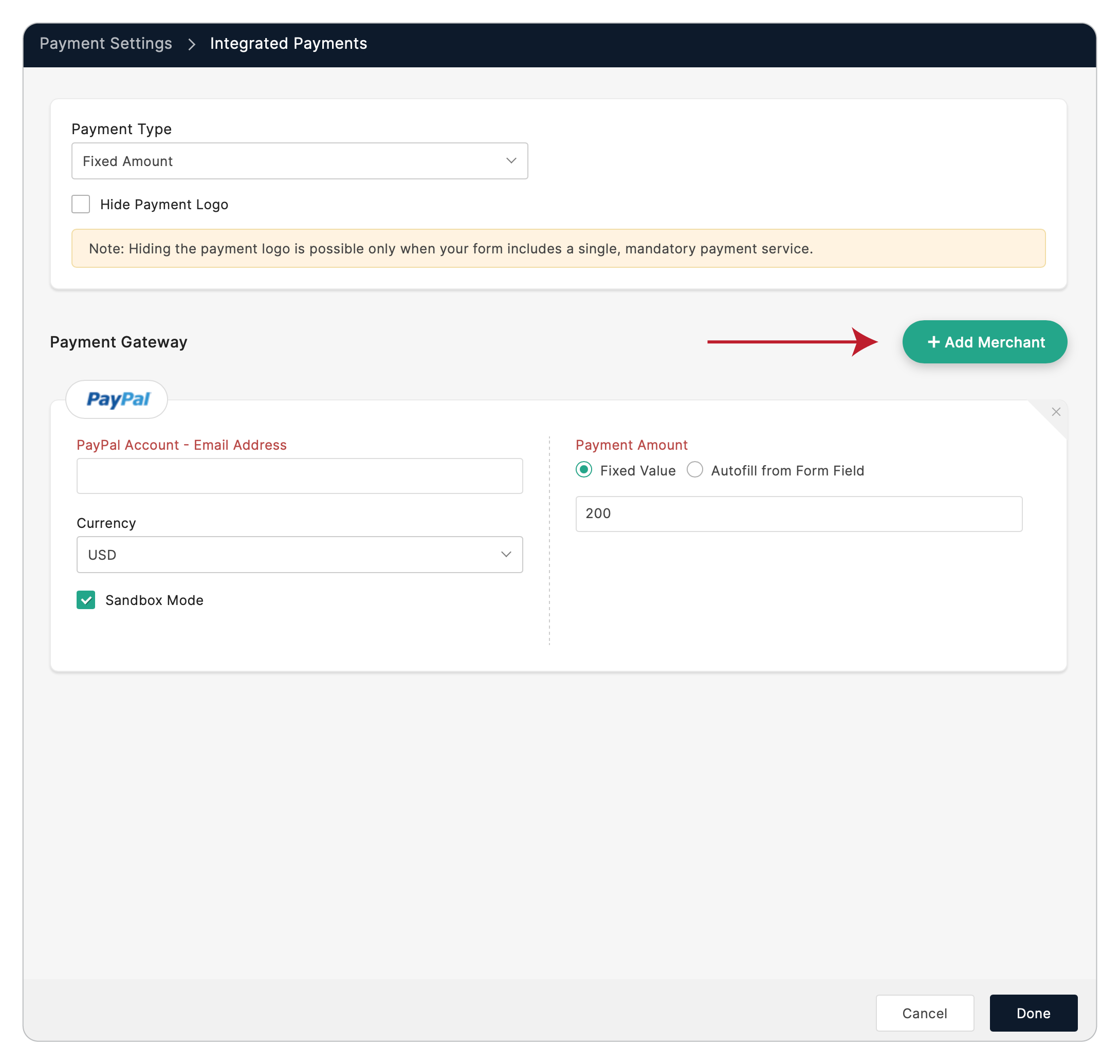Select Fixed Value radio button

click(583, 470)
